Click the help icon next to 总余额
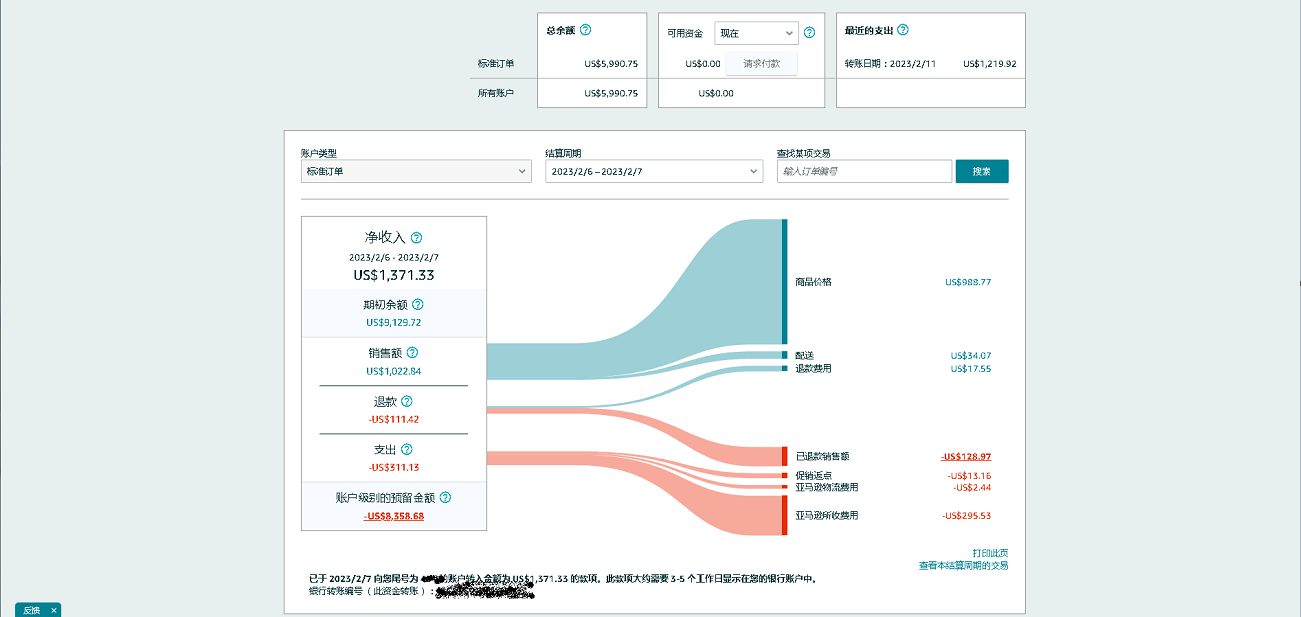 click(x=585, y=31)
